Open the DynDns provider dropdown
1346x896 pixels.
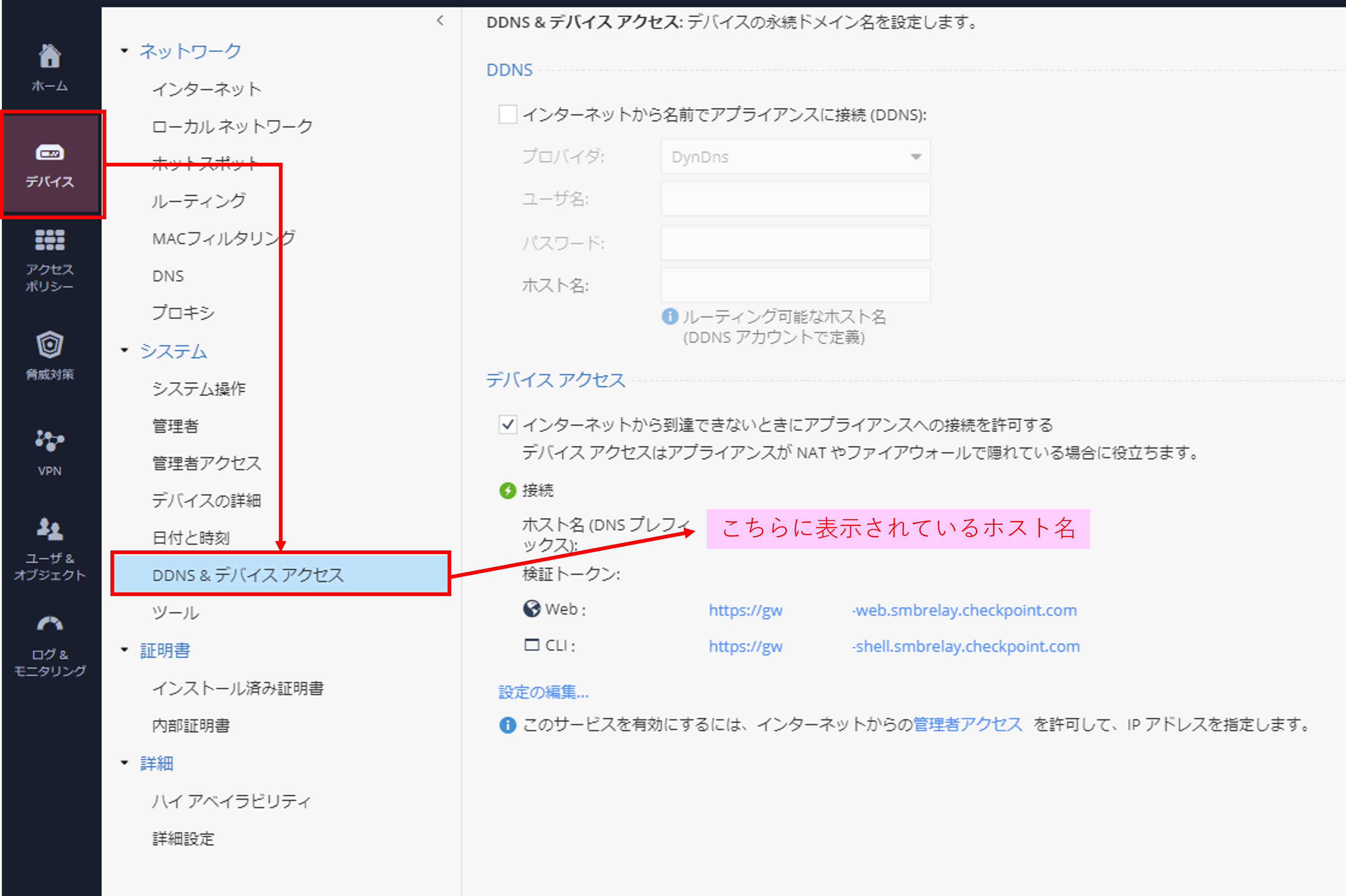click(x=795, y=156)
